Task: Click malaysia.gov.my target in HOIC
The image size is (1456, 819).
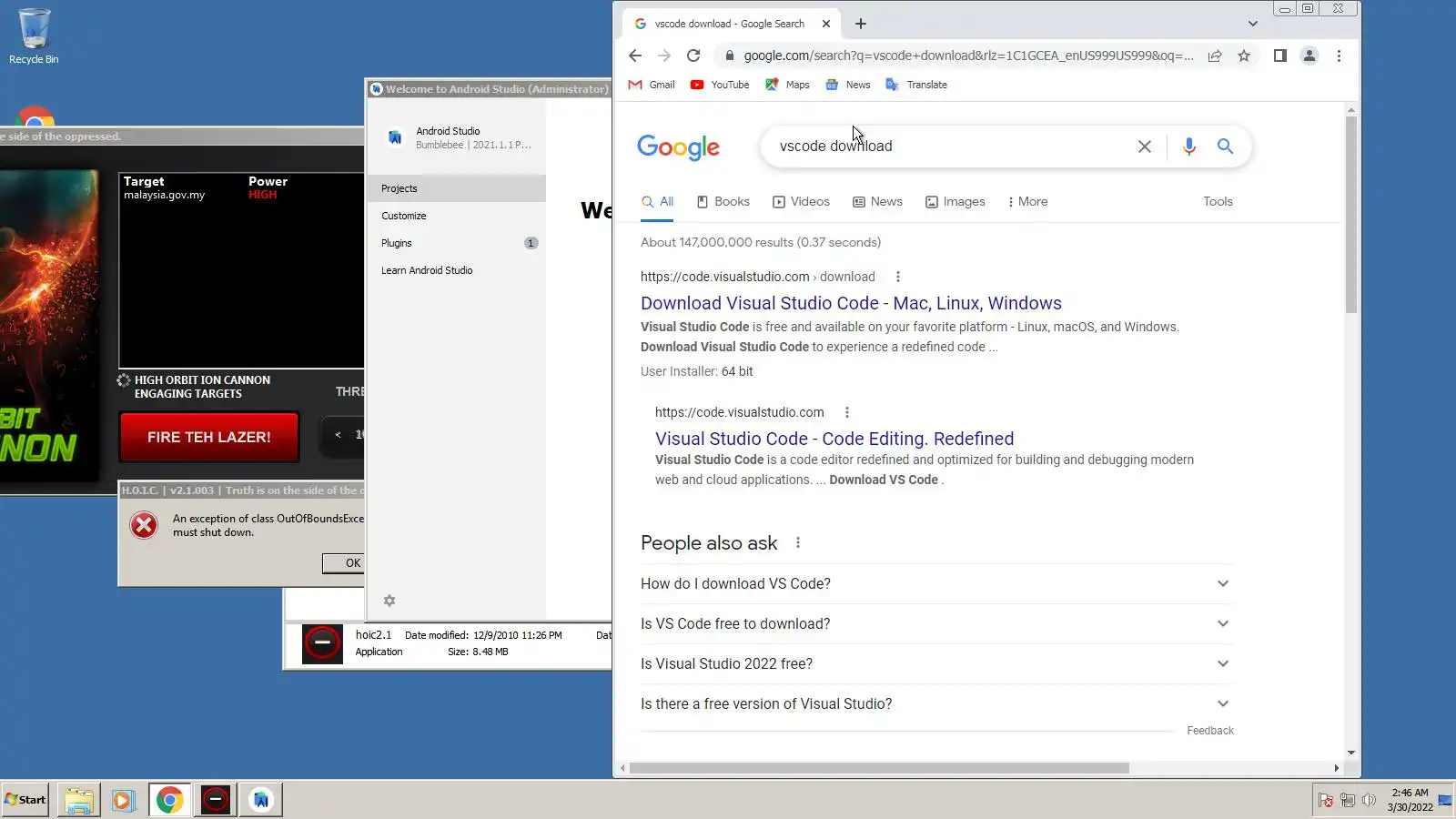Action: 165,195
